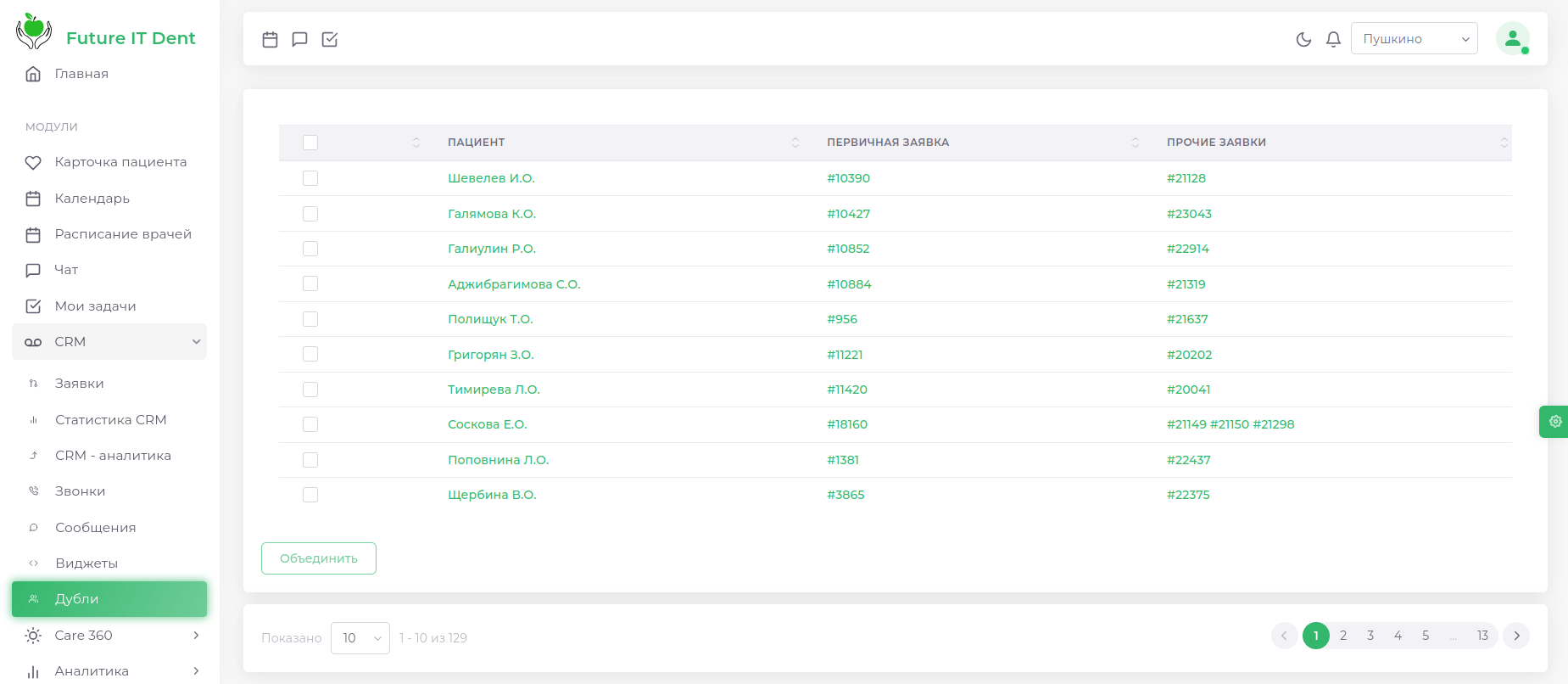Open user profile avatar

coord(1512,38)
